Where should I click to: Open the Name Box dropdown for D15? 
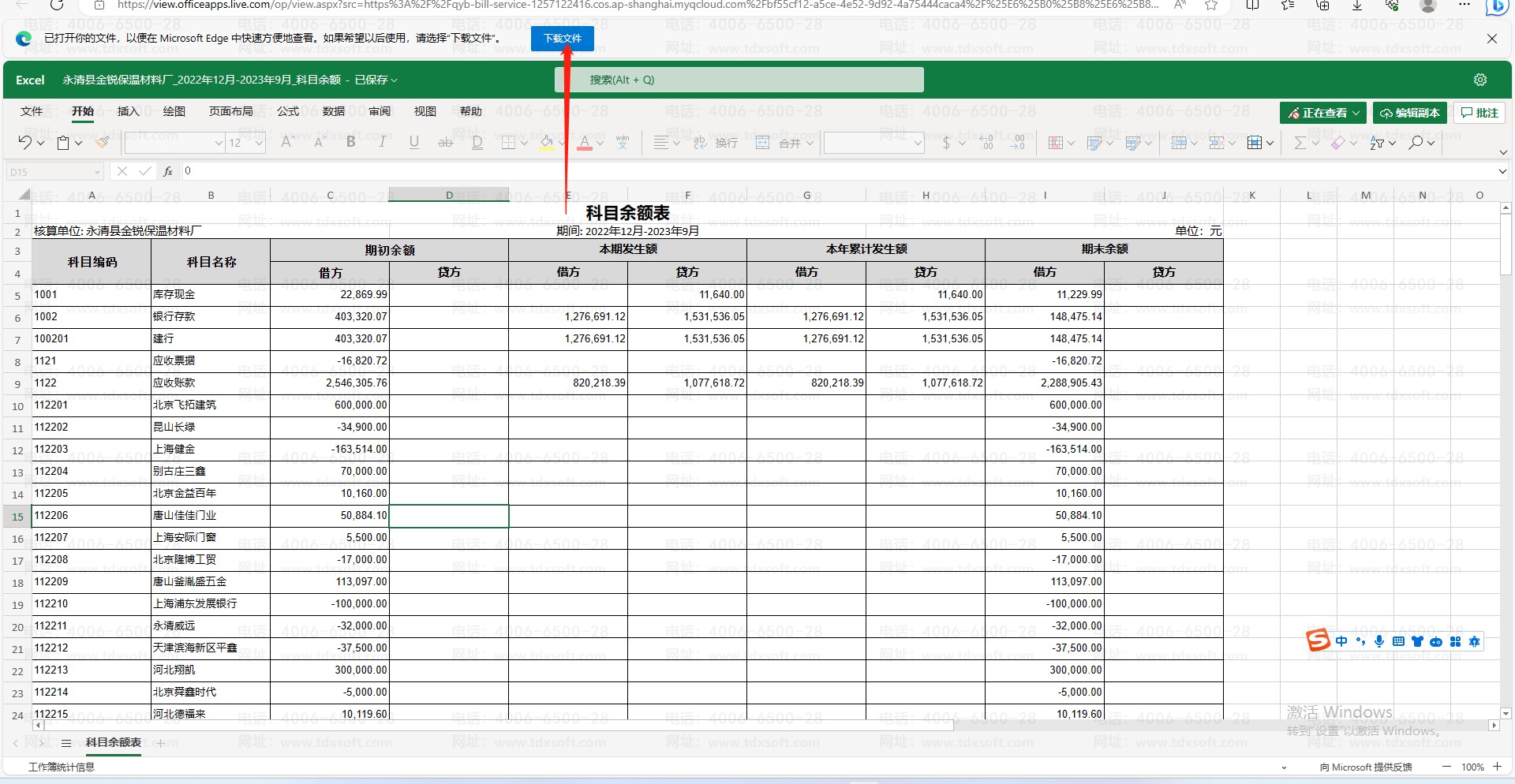[x=97, y=172]
